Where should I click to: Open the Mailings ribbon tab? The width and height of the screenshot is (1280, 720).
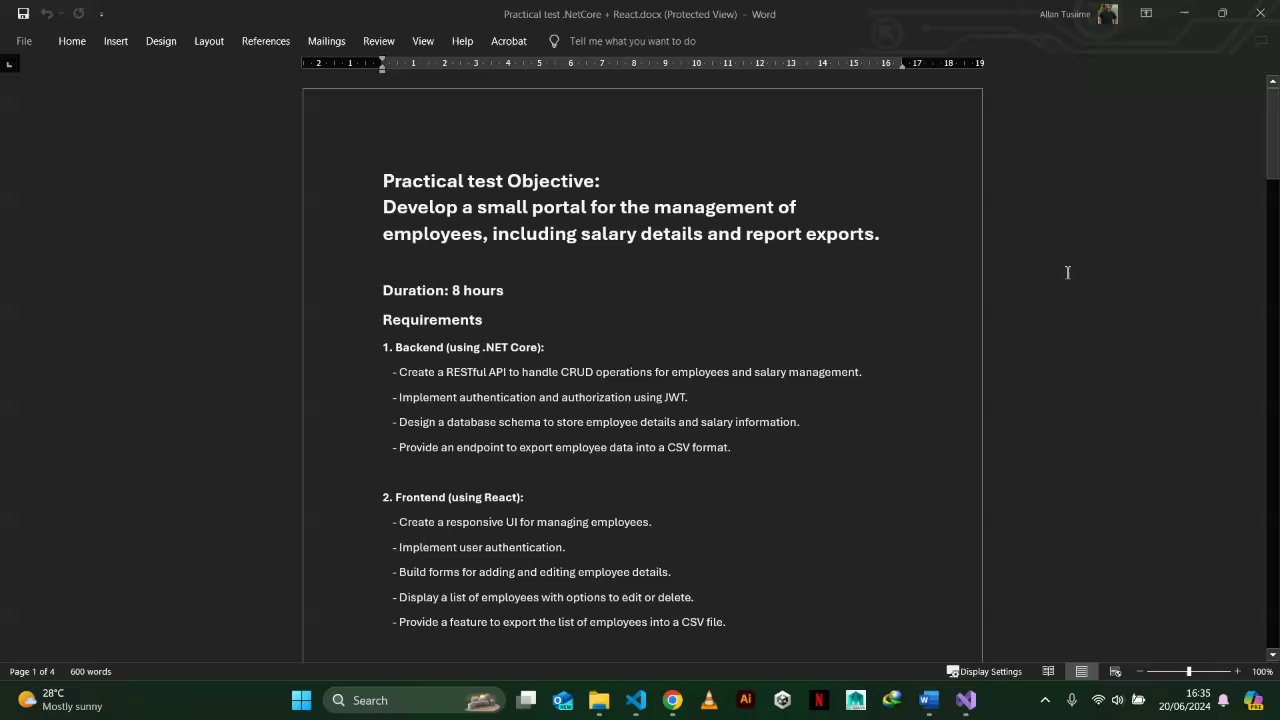tap(326, 41)
